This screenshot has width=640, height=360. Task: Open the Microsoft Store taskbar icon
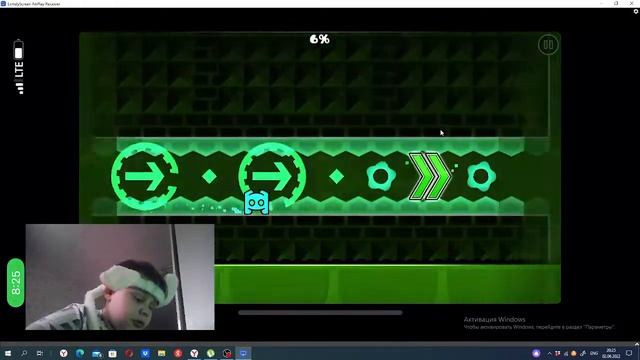click(113, 353)
